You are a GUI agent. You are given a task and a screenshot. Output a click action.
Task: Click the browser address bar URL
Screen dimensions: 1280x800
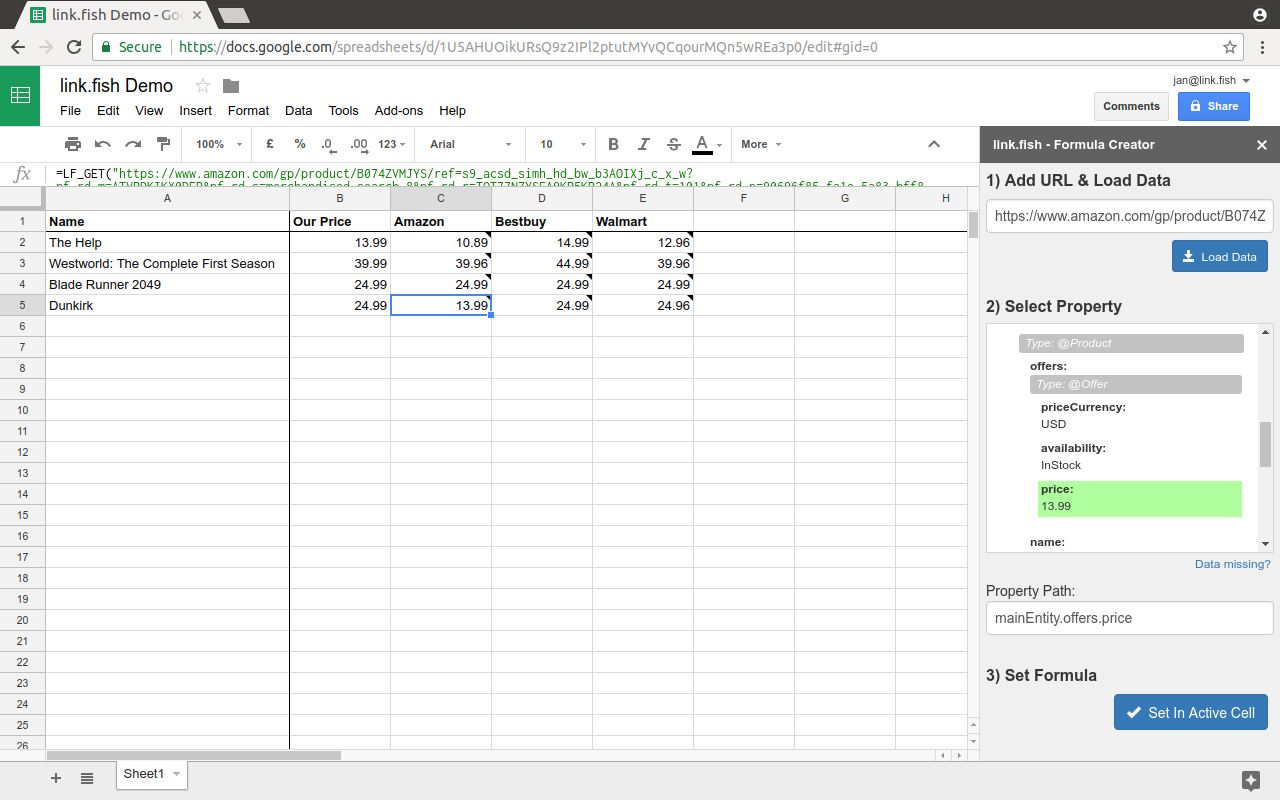(528, 47)
